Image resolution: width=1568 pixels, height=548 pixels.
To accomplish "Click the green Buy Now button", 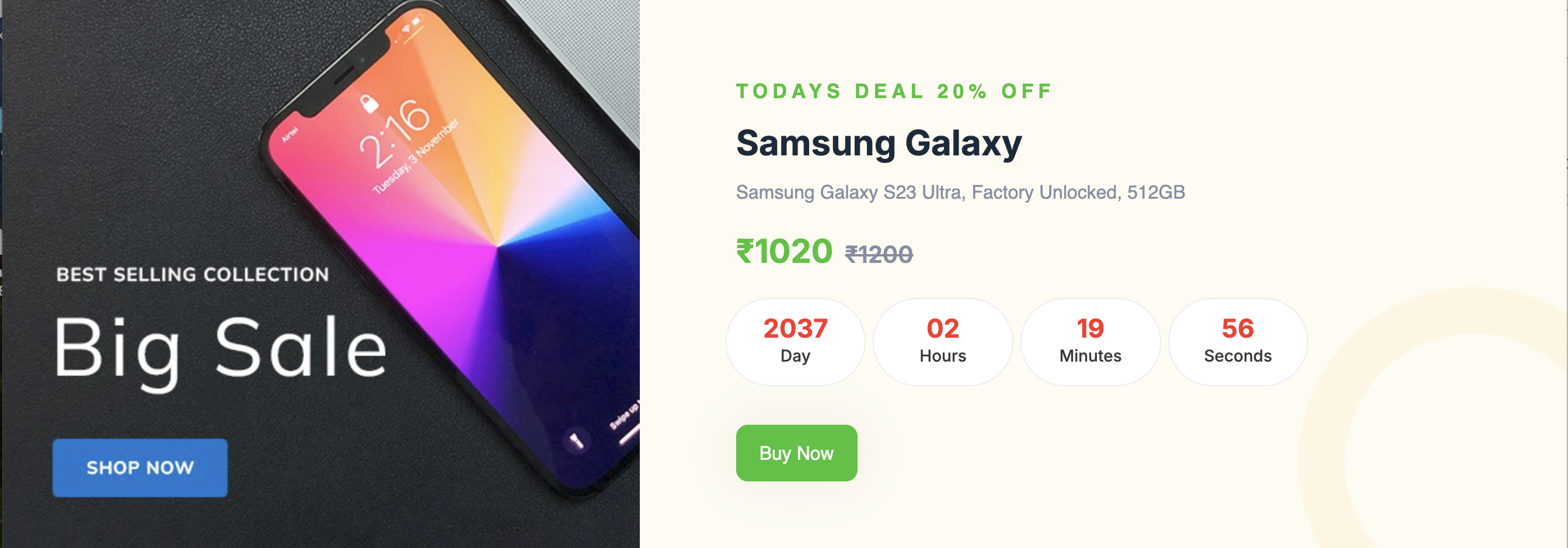I will pos(796,453).
